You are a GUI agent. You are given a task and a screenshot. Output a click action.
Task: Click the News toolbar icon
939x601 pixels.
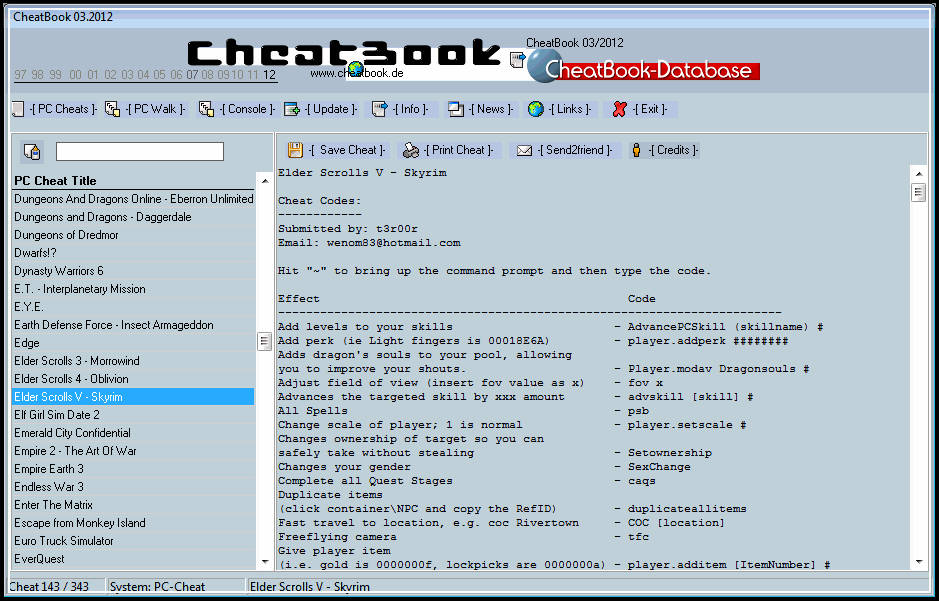[456, 109]
